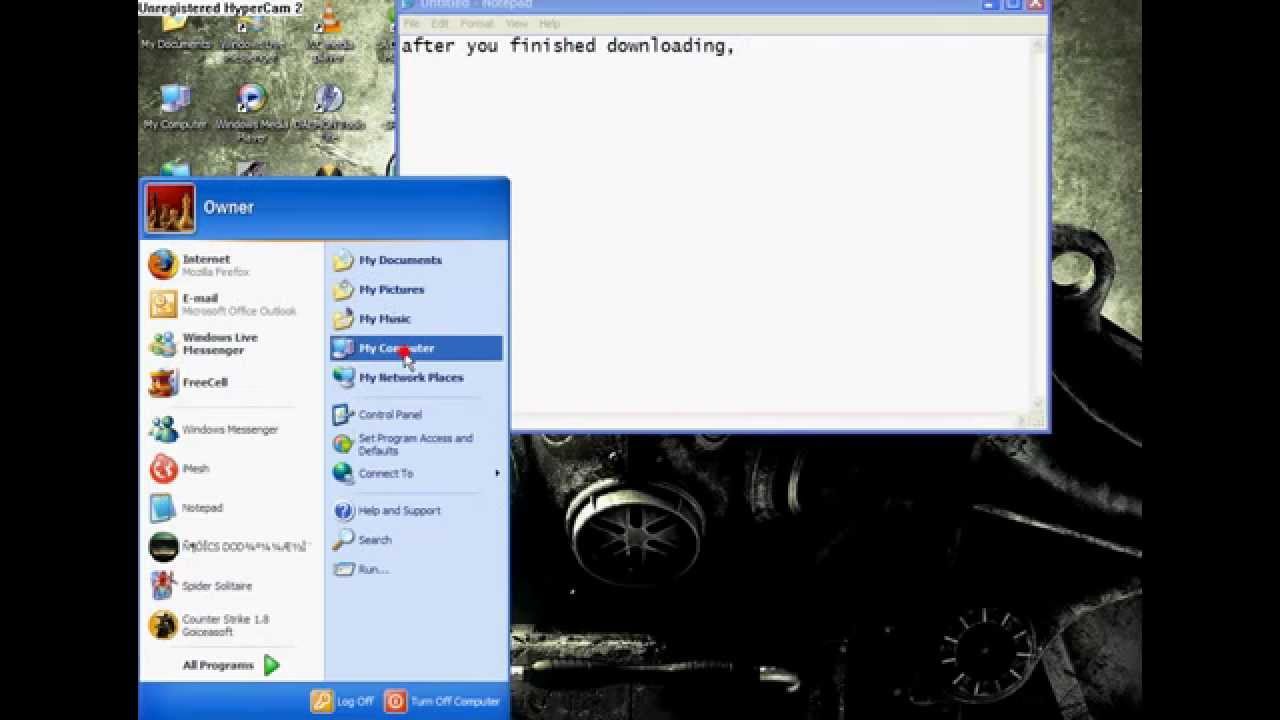
Task: Open Set Program Access and Defaults
Action: [416, 444]
